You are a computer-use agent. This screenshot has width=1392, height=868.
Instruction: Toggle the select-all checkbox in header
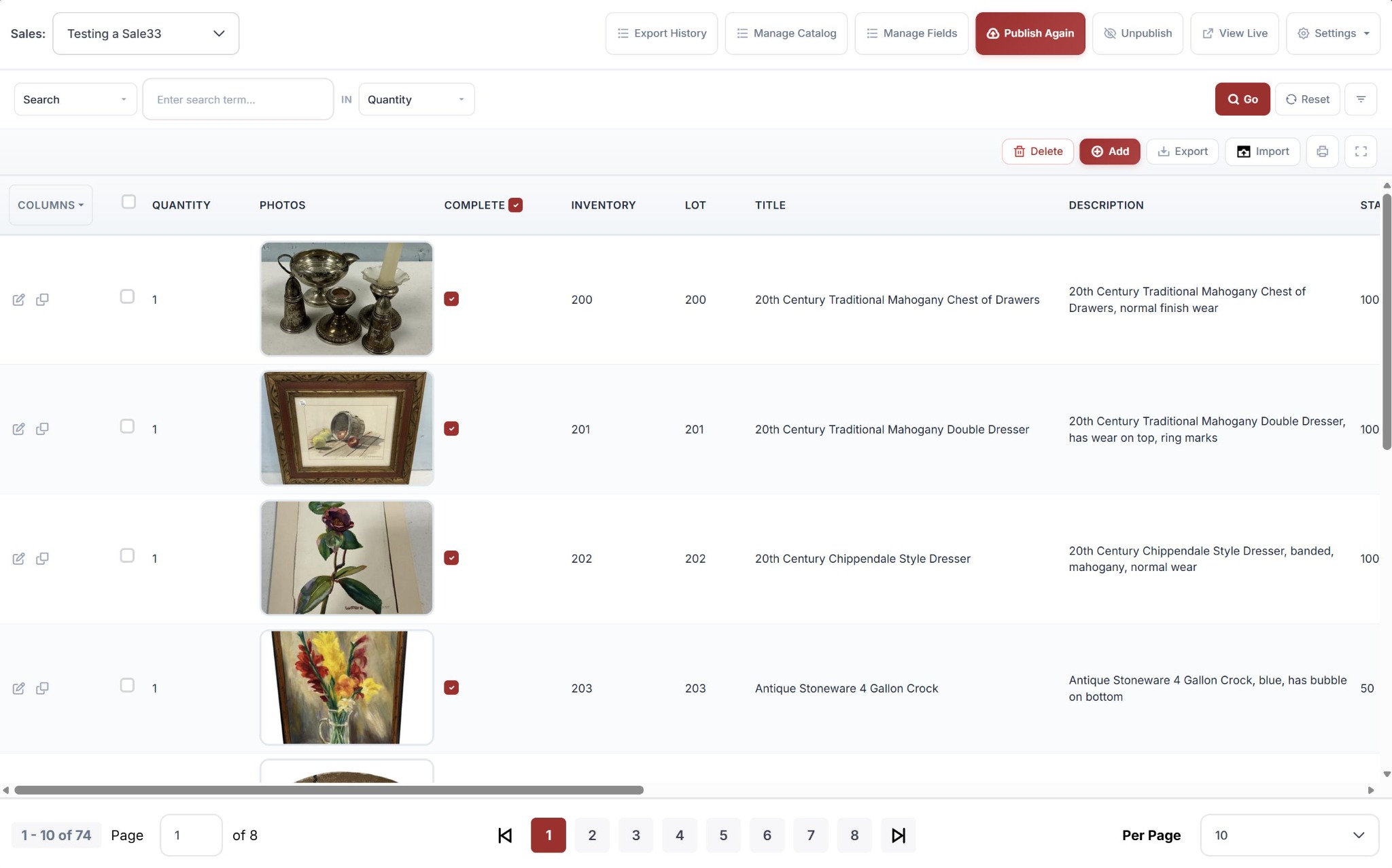click(128, 202)
